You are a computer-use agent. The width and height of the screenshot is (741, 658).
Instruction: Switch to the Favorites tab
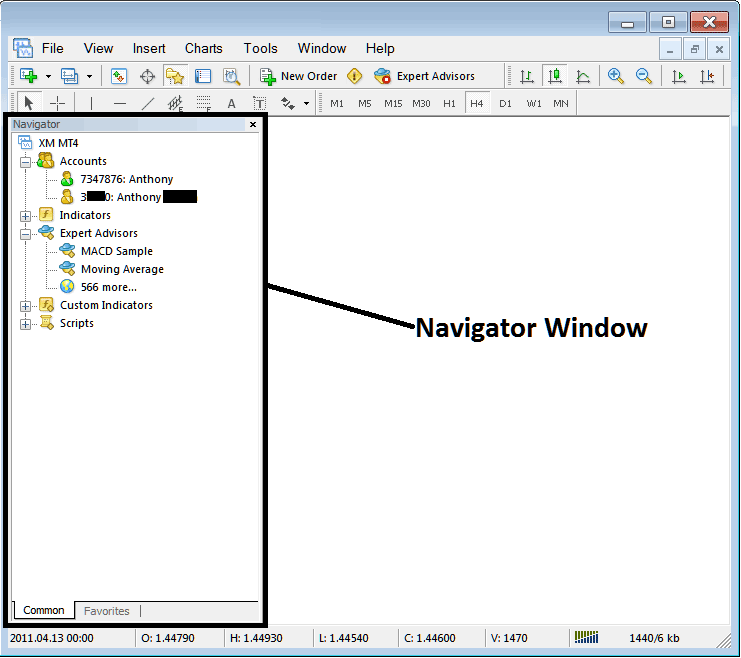coord(106,611)
